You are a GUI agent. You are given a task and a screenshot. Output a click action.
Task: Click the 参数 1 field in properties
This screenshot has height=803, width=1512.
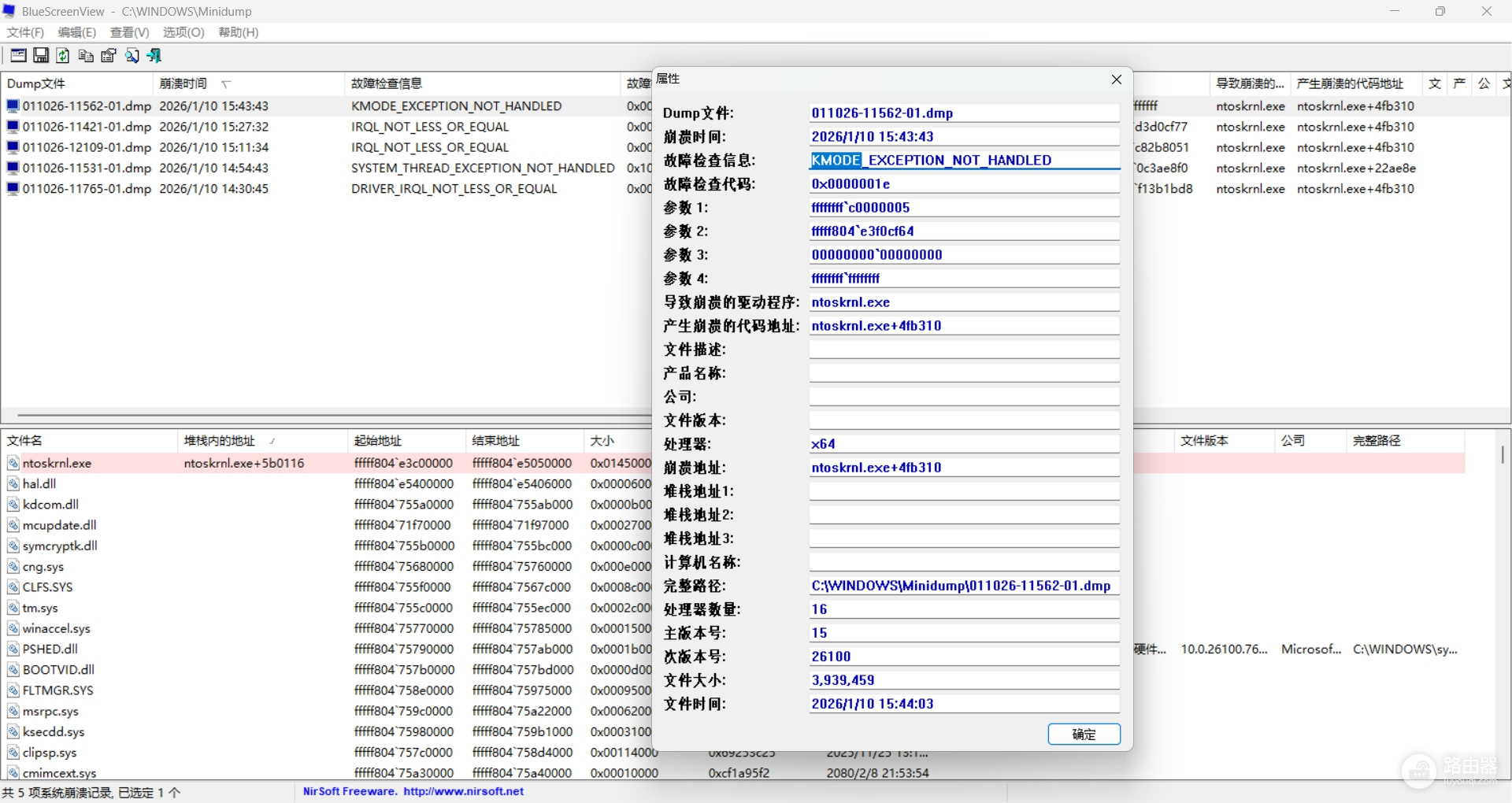pyautogui.click(x=965, y=208)
